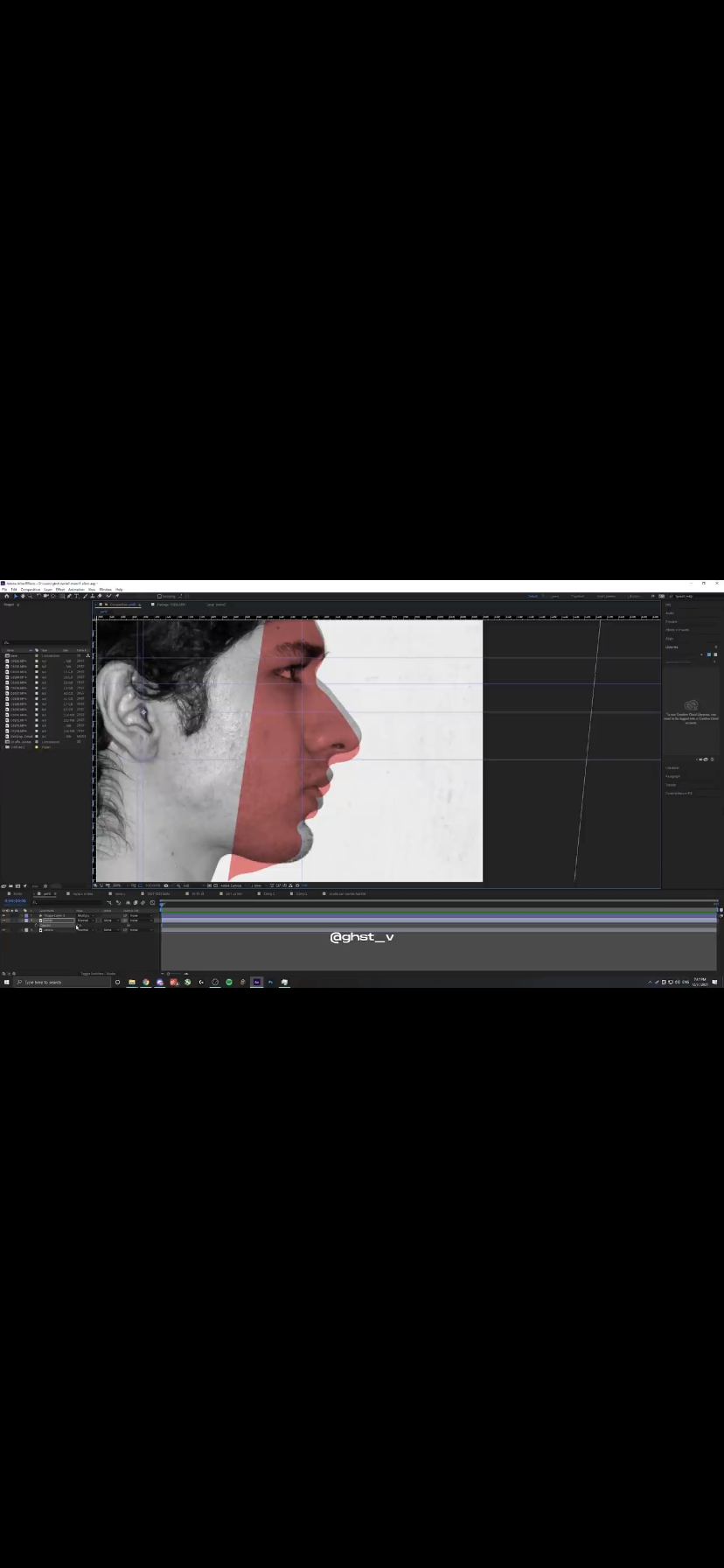Open the Window menu
This screenshot has width=724, height=1568.
tap(106, 590)
